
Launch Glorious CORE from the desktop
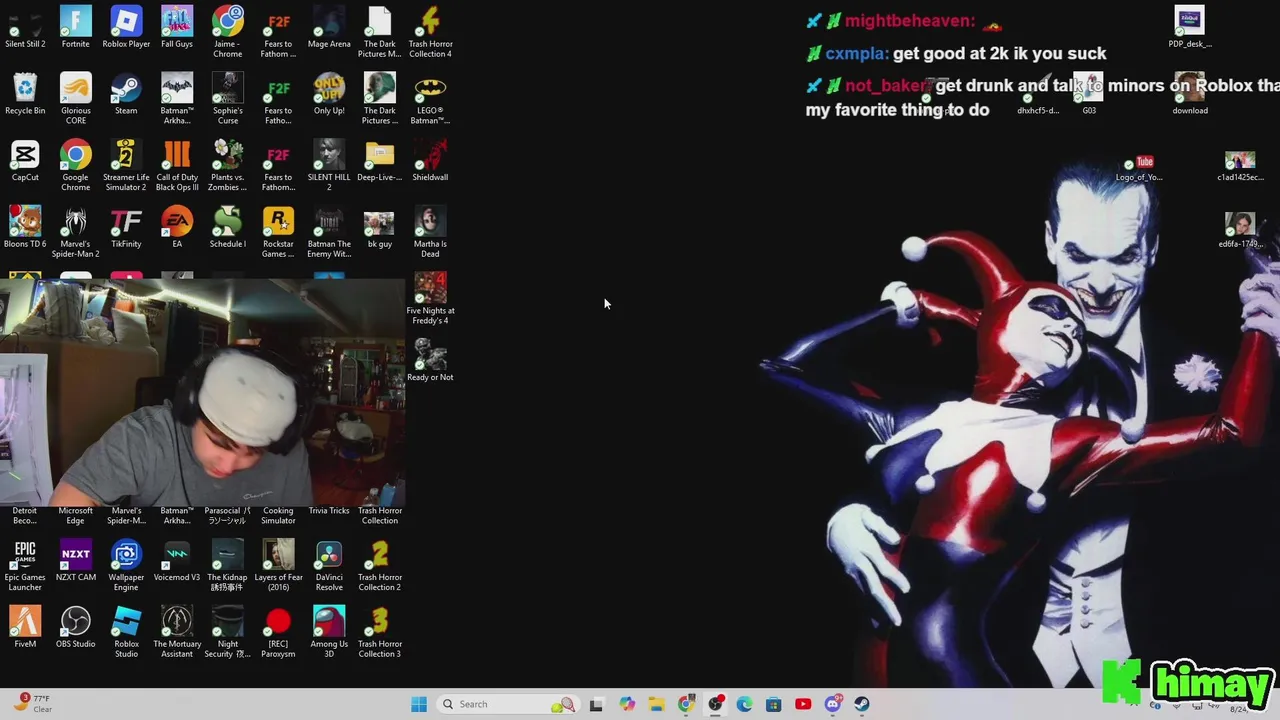point(76,99)
